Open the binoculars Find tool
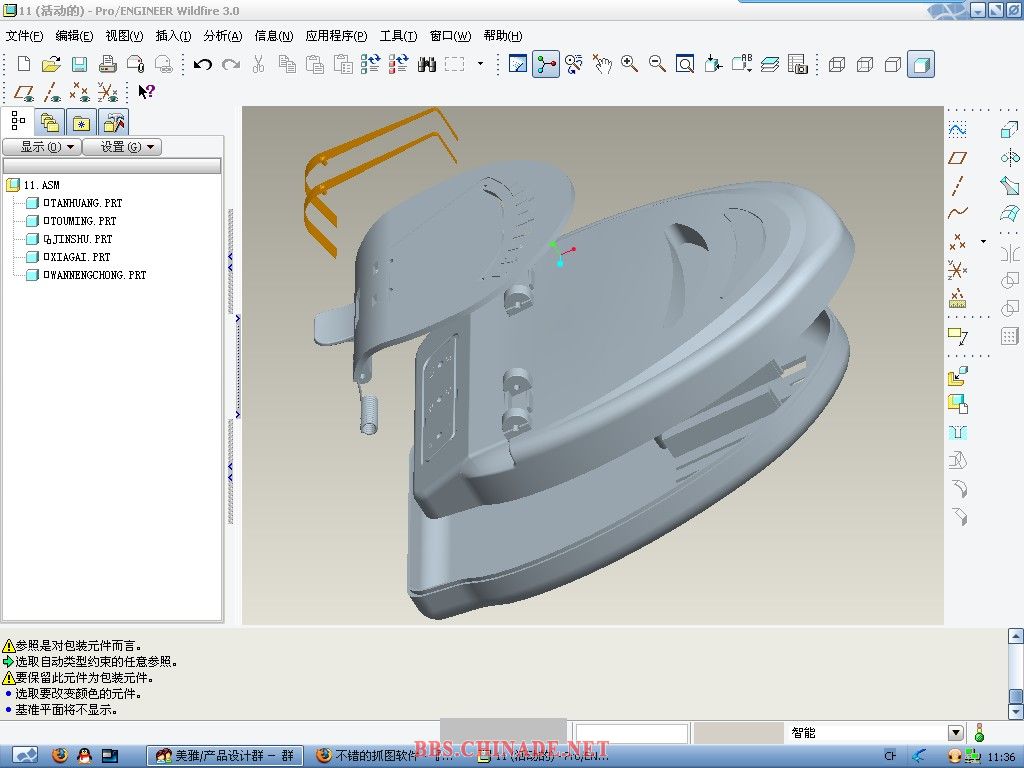Screen dimensions: 1024x768 click(x=426, y=64)
